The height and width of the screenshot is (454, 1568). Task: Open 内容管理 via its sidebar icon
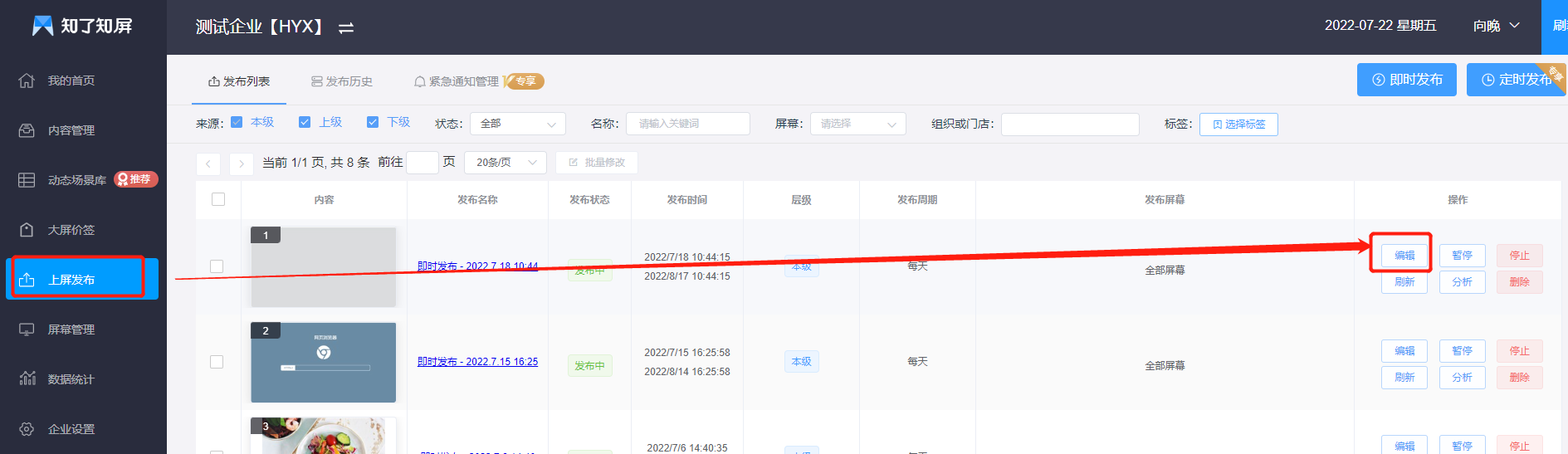[27, 130]
